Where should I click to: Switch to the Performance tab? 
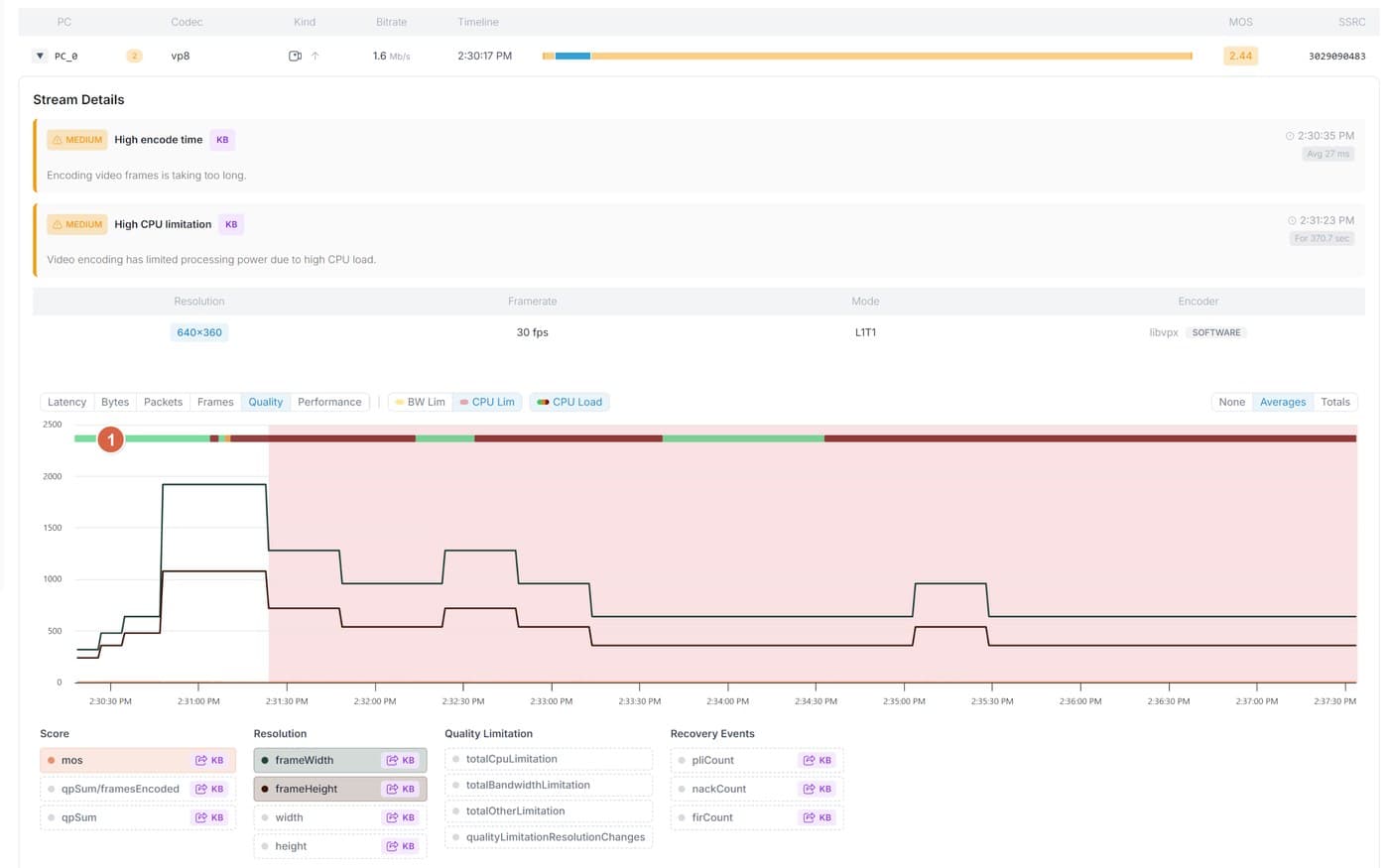tap(329, 402)
